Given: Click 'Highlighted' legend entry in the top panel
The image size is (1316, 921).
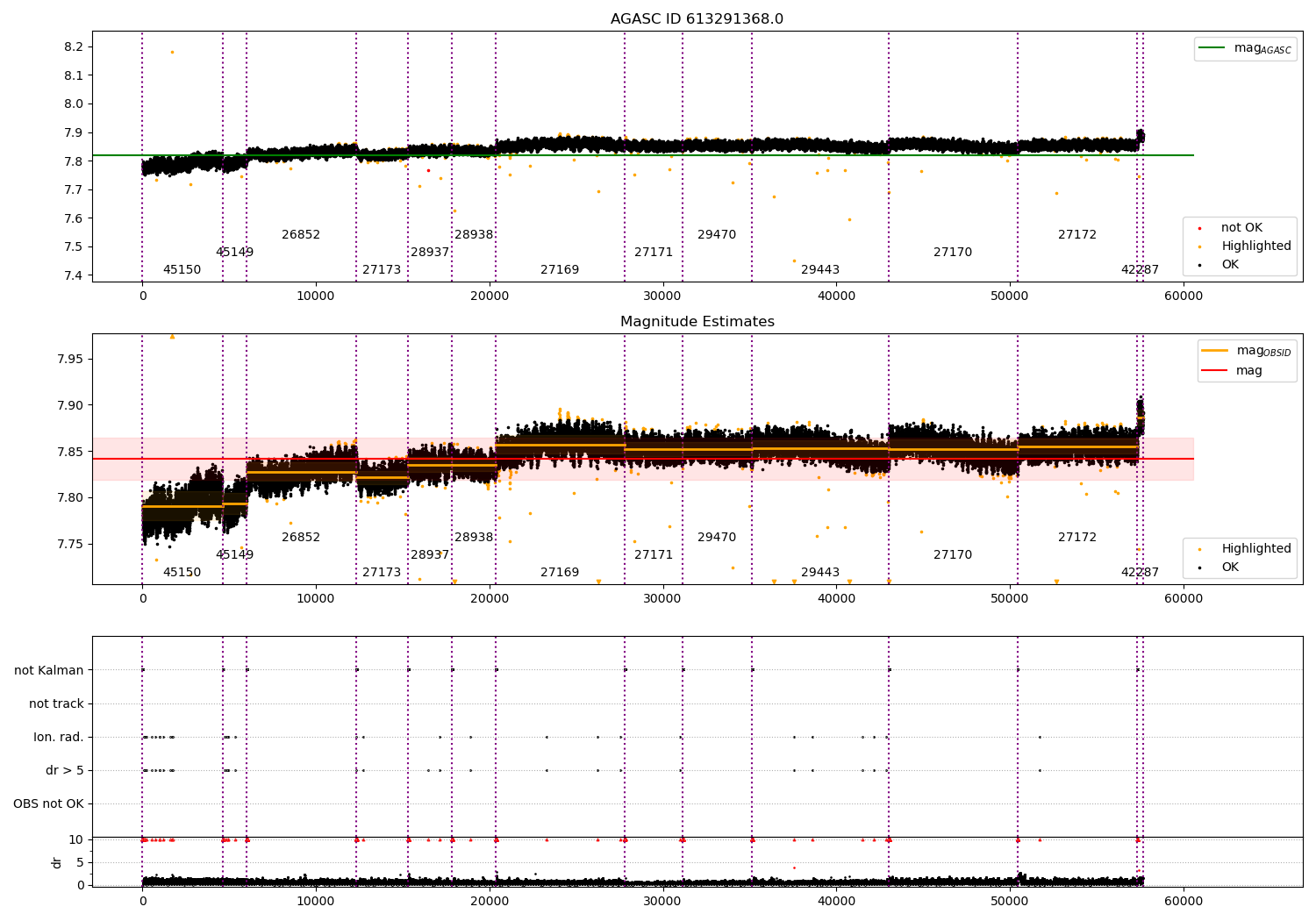Looking at the screenshot, I should [1243, 246].
